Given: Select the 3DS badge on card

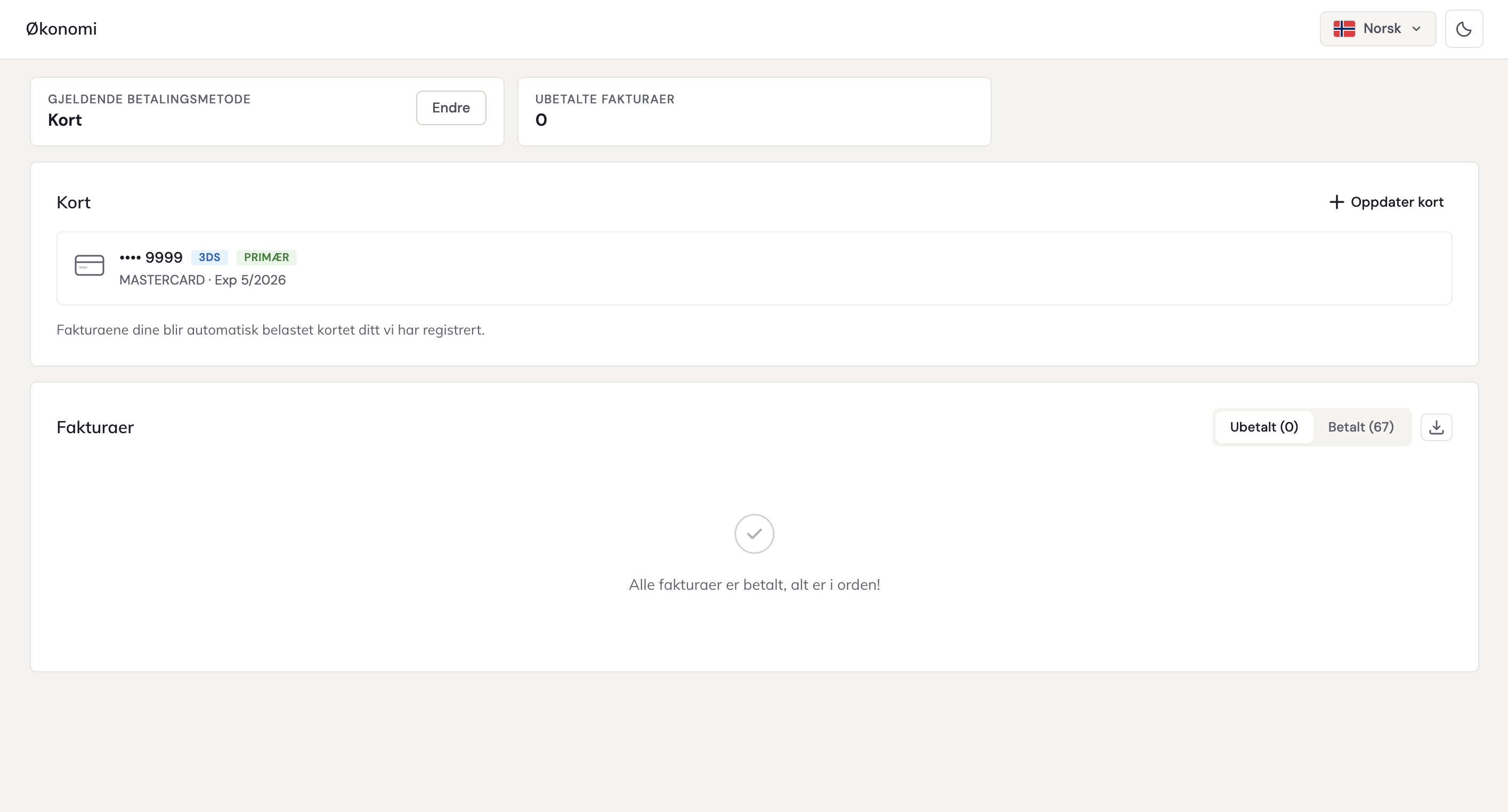Looking at the screenshot, I should 209,257.
